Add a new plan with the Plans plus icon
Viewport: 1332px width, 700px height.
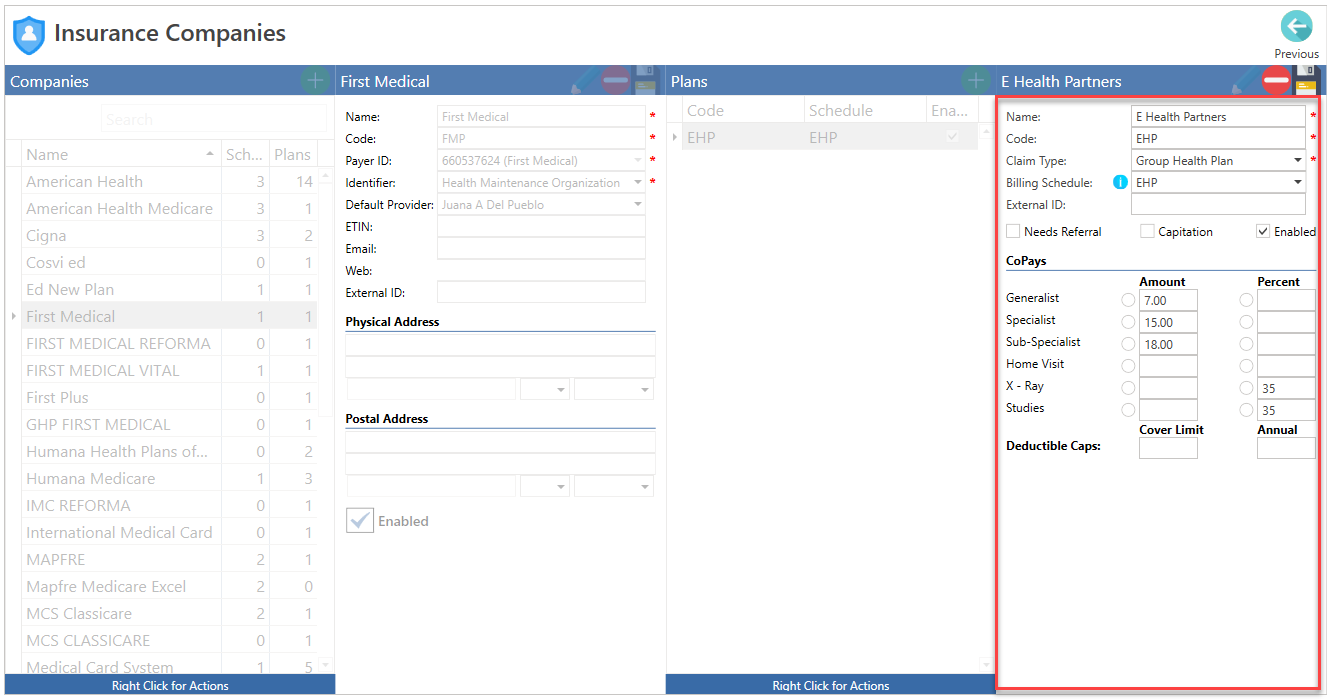point(975,80)
